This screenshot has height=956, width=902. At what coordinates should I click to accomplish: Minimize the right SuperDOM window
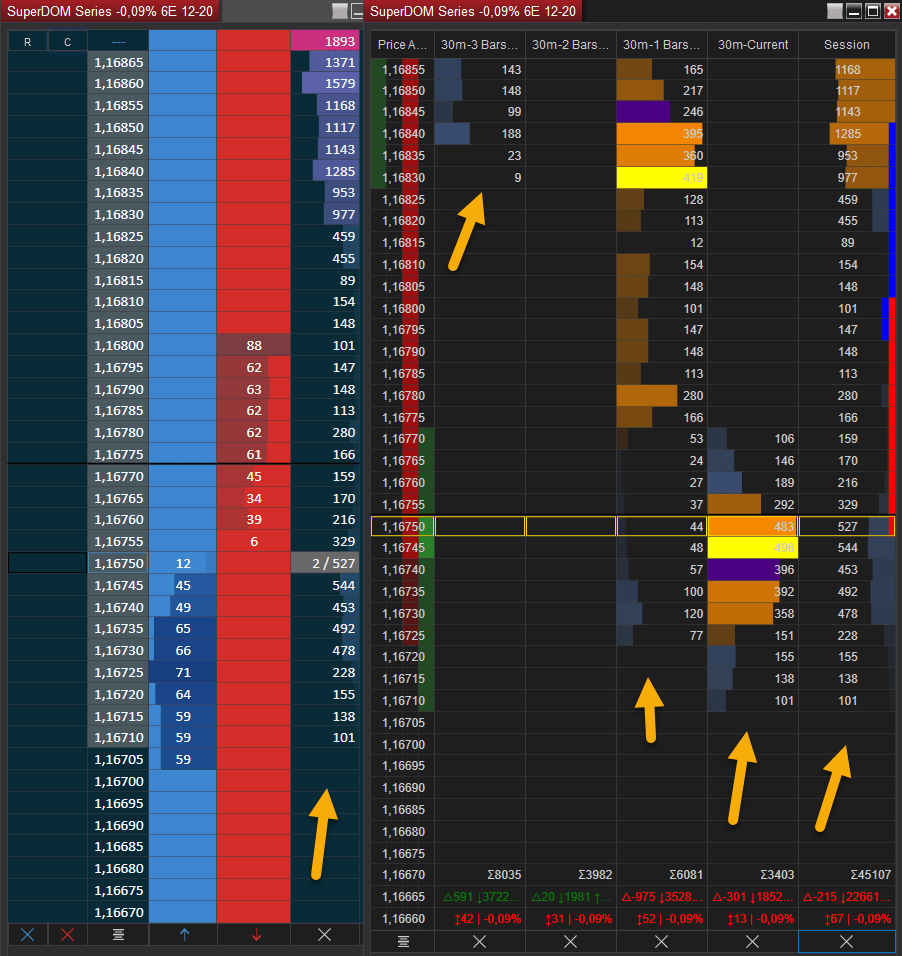[854, 10]
